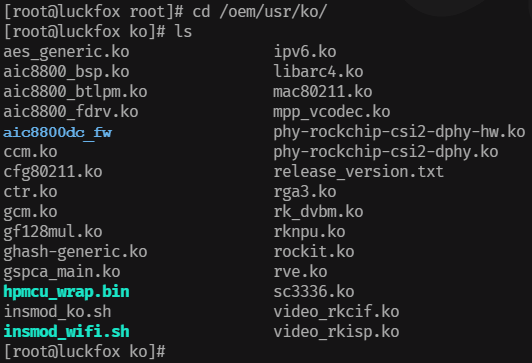Click the cfg80211.ko file name

[x=53, y=172]
